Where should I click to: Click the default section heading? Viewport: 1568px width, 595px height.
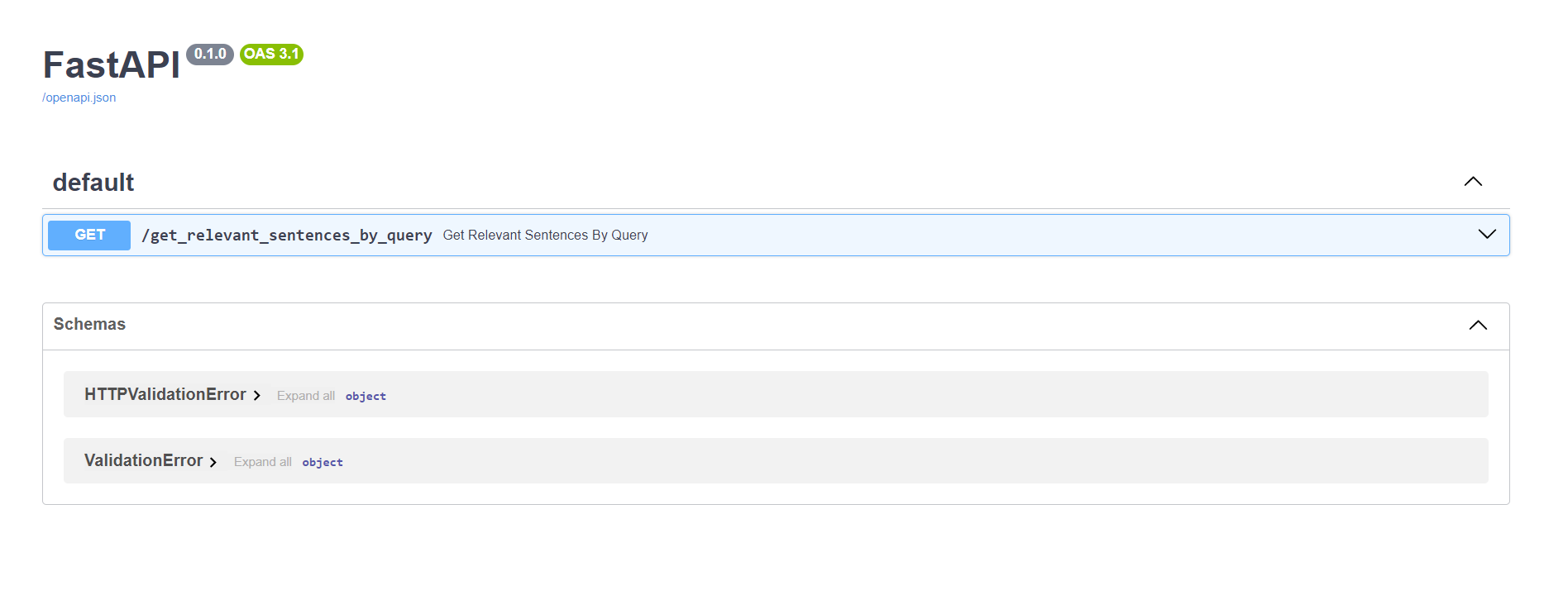(93, 182)
